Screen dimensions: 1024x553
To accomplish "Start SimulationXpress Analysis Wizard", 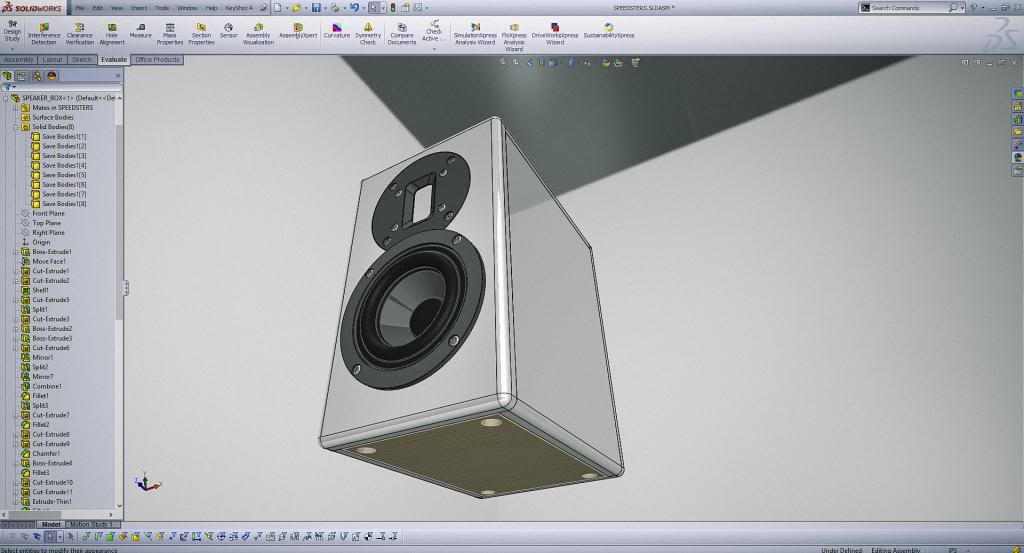I will (475, 34).
